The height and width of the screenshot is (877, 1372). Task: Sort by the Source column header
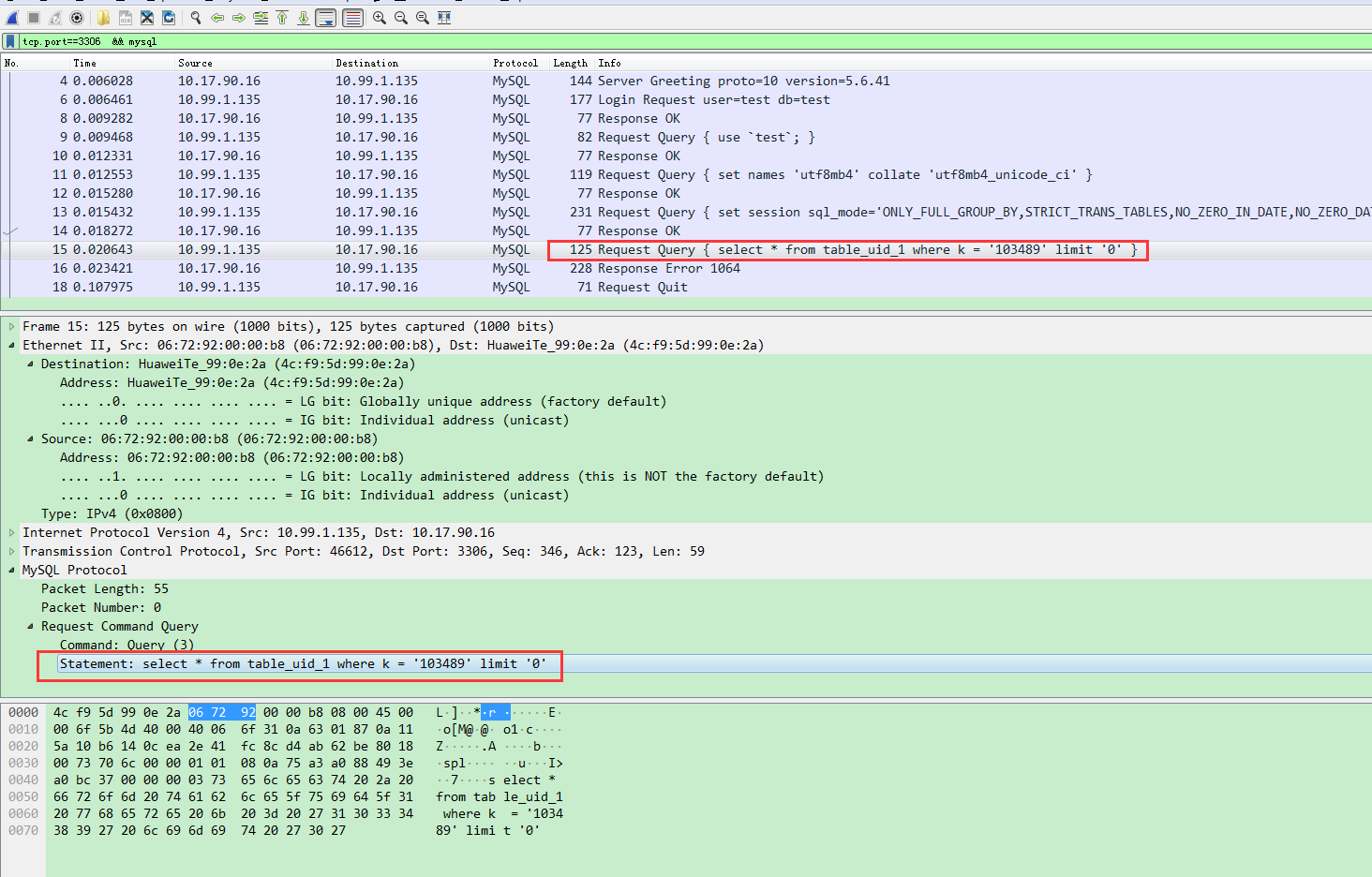(x=195, y=63)
